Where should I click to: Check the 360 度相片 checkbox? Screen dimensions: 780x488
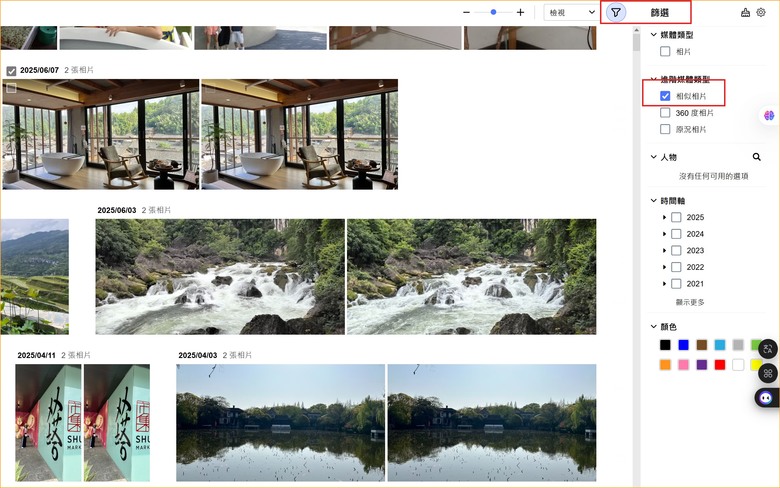click(x=665, y=113)
